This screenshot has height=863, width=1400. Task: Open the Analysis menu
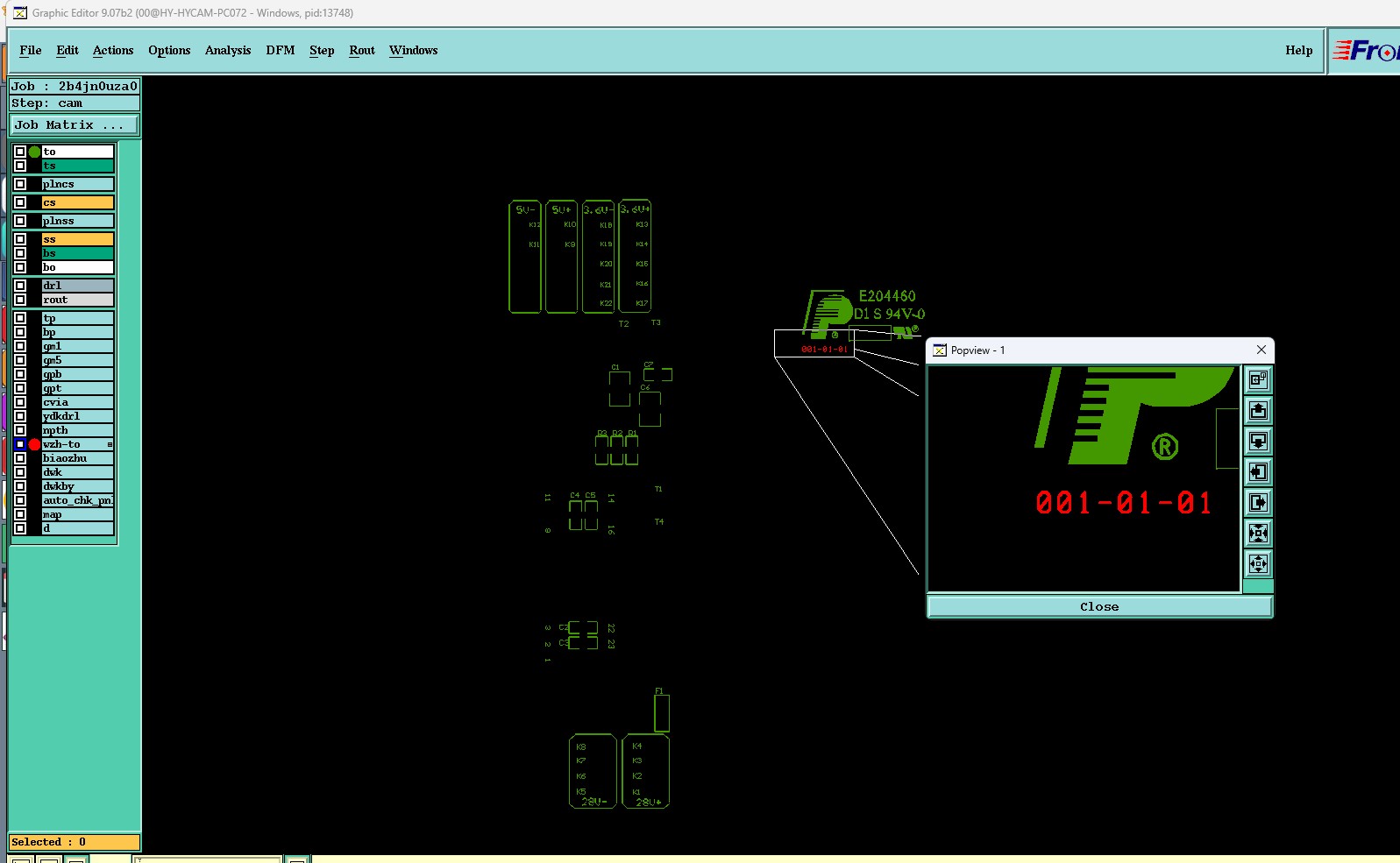click(x=228, y=51)
